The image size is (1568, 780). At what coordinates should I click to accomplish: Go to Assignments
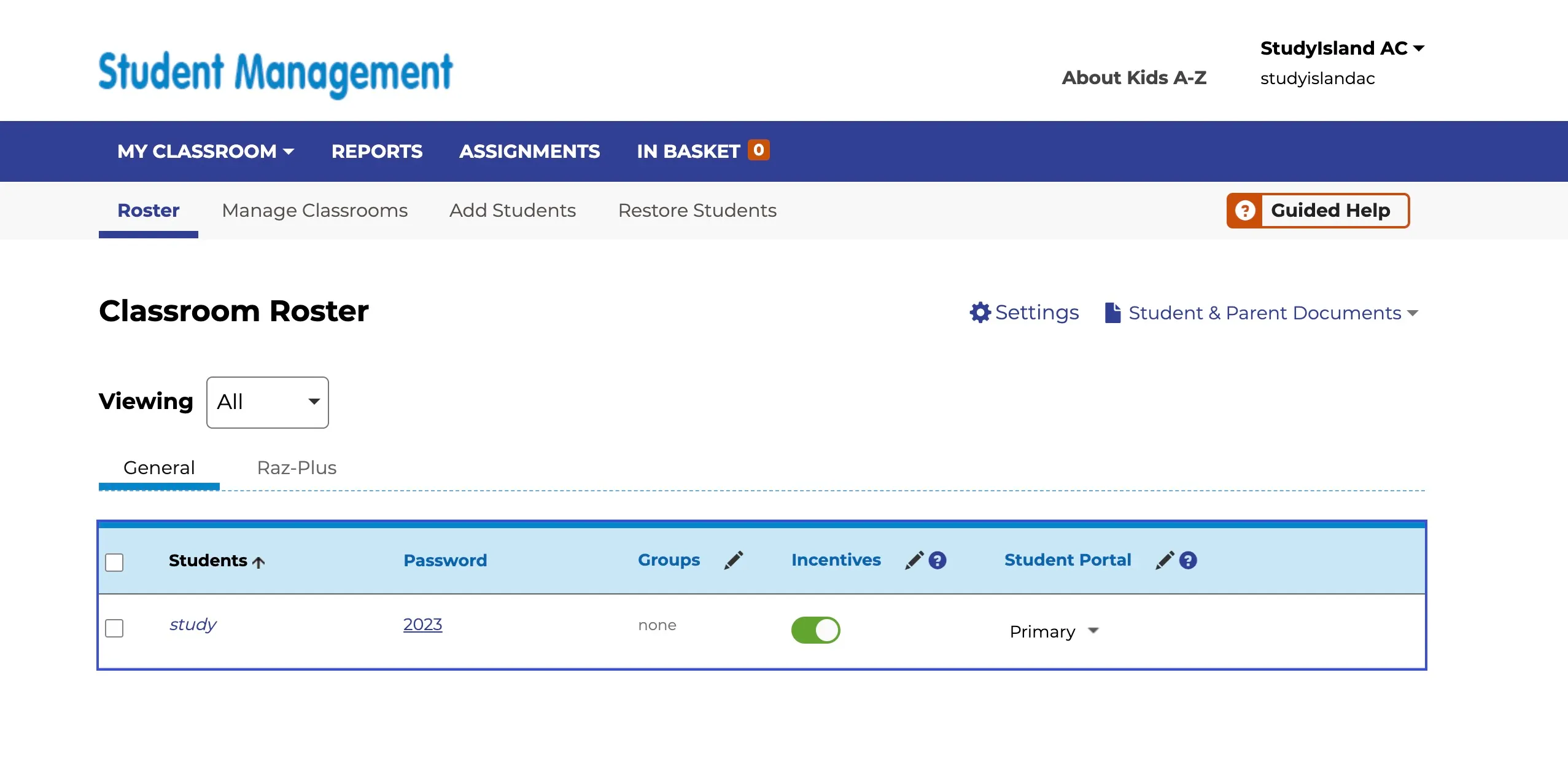point(529,151)
